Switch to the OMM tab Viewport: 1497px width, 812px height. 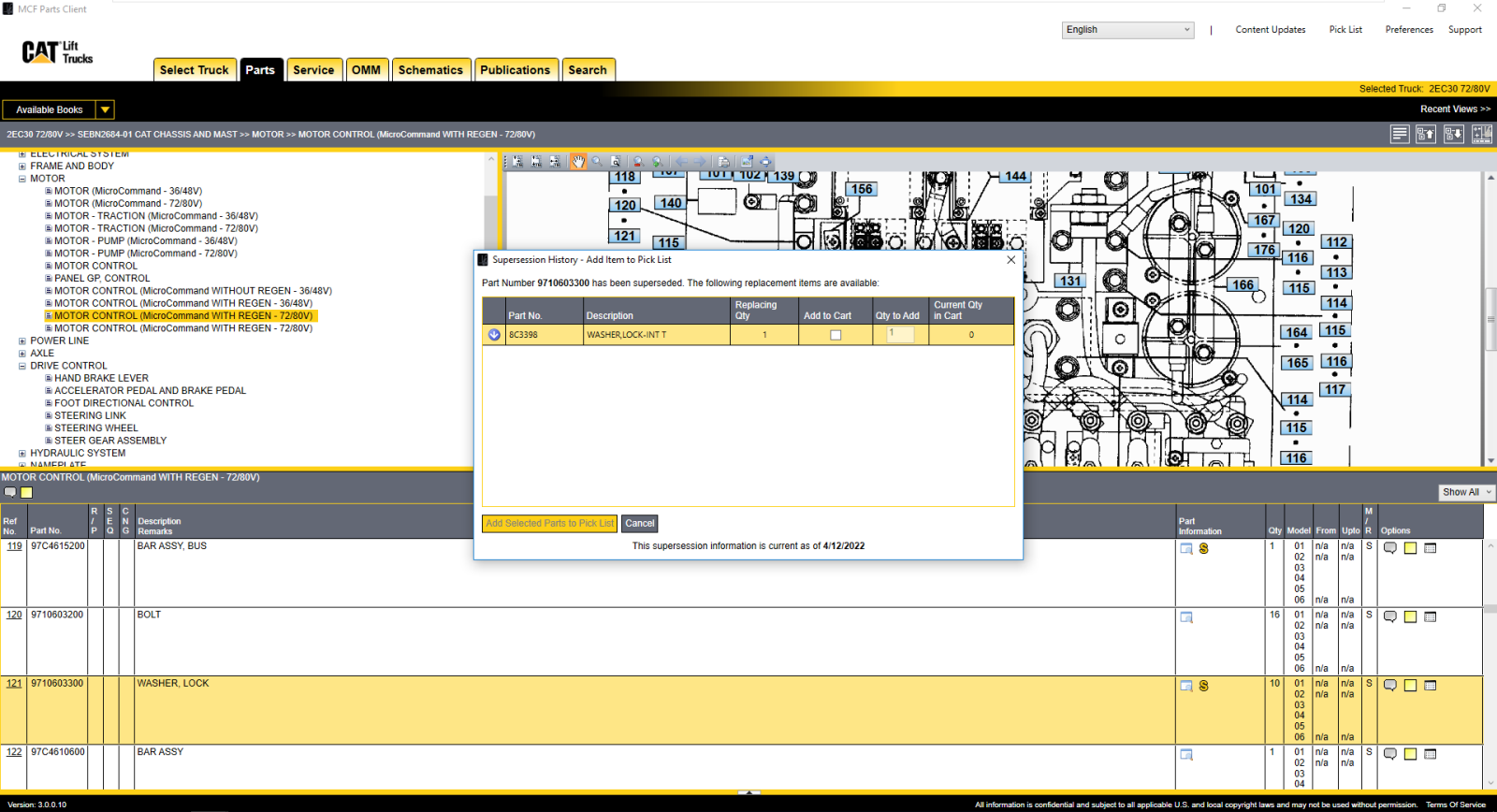pos(366,70)
